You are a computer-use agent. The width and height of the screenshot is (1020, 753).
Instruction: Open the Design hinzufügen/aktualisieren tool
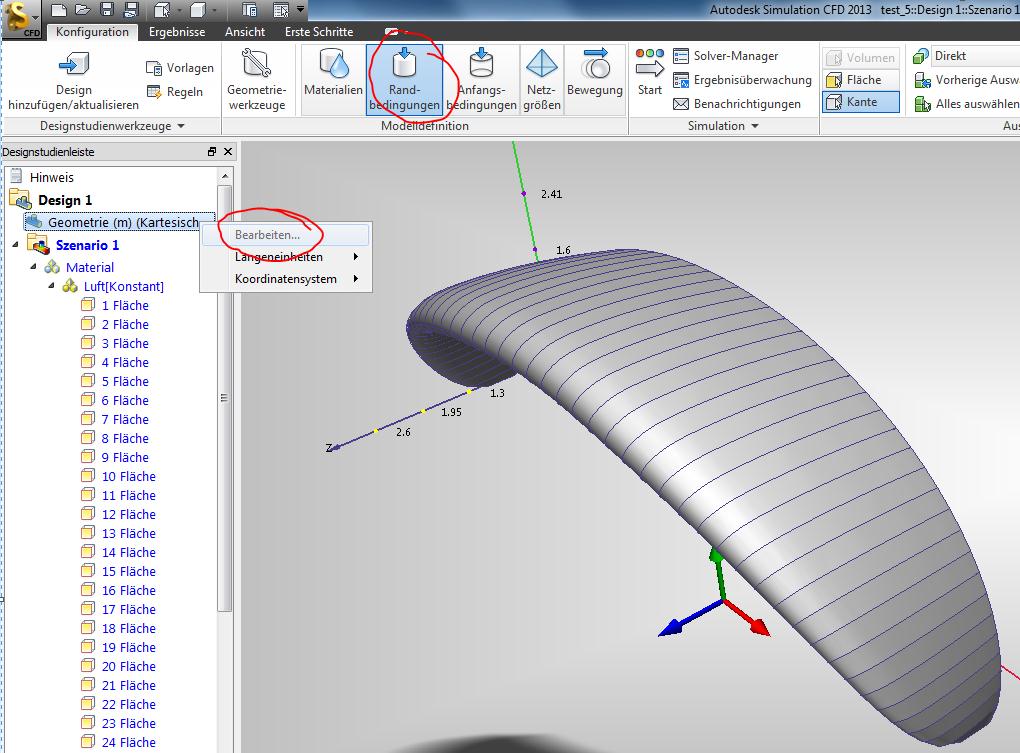[x=74, y=81]
